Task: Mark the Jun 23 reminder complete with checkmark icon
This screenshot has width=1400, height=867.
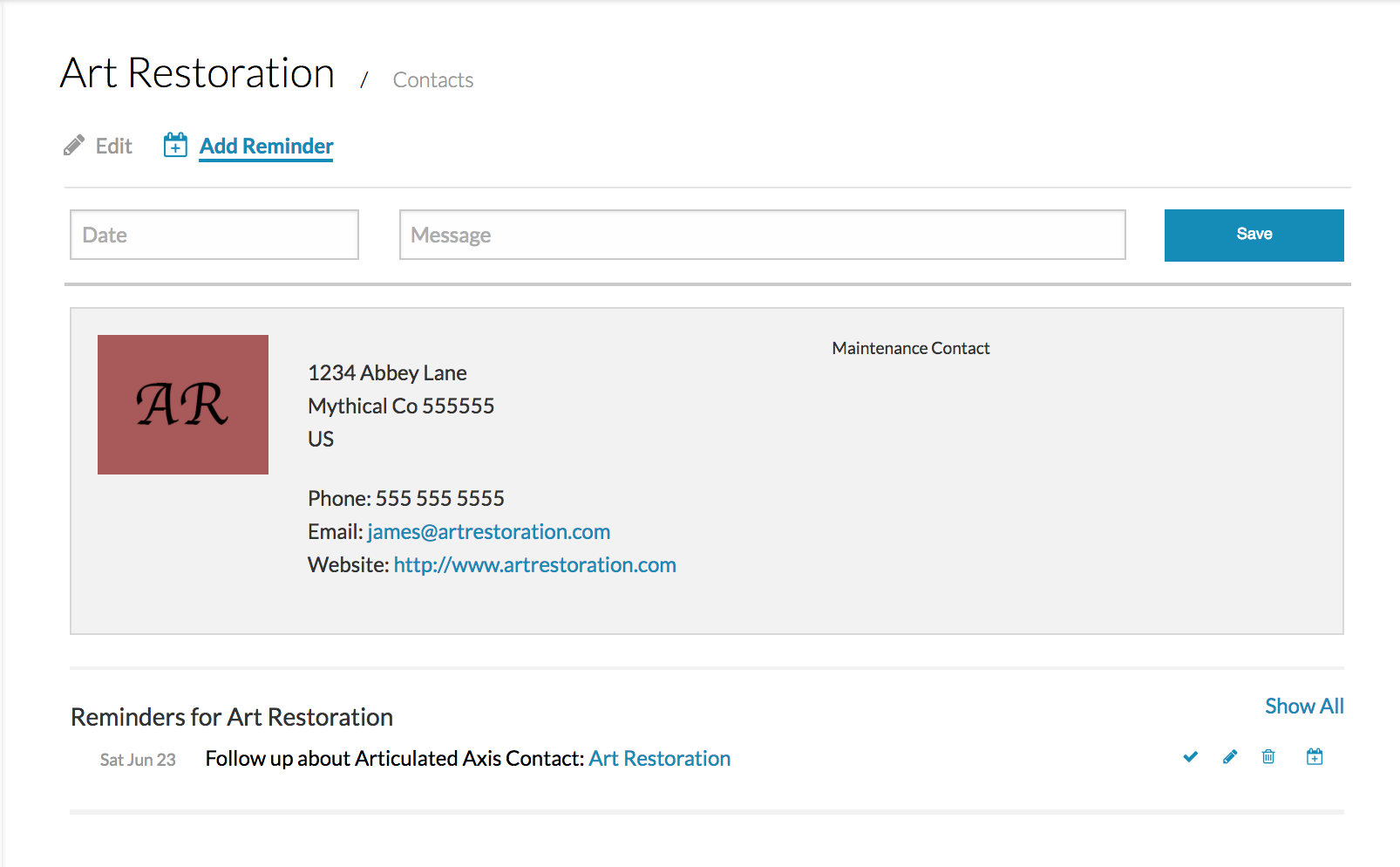Action: pyautogui.click(x=1190, y=757)
